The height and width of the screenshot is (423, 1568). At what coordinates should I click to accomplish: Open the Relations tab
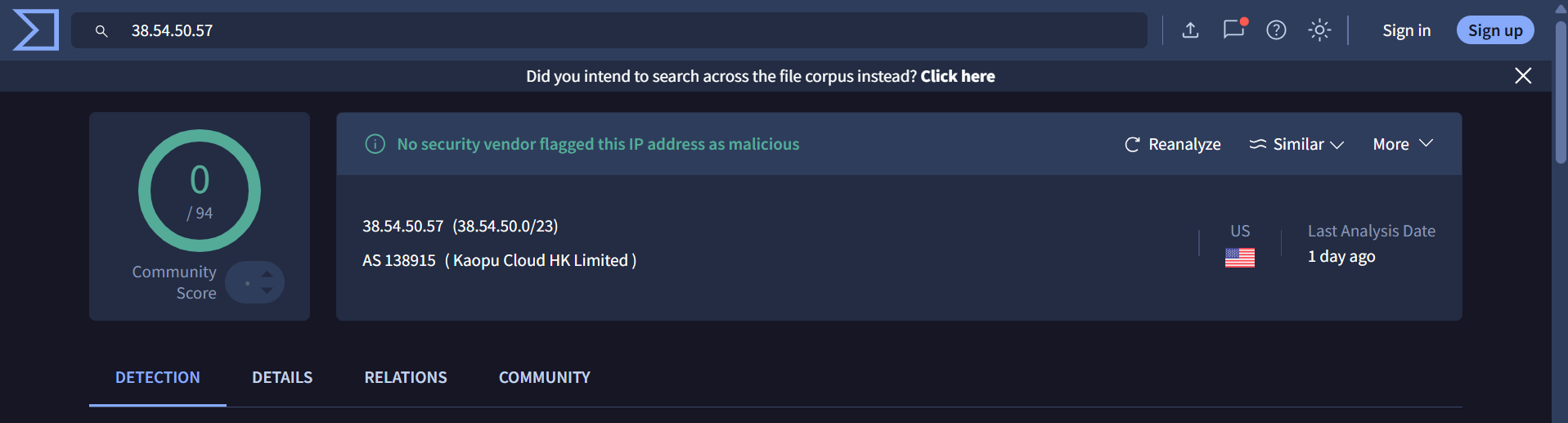coord(406,377)
